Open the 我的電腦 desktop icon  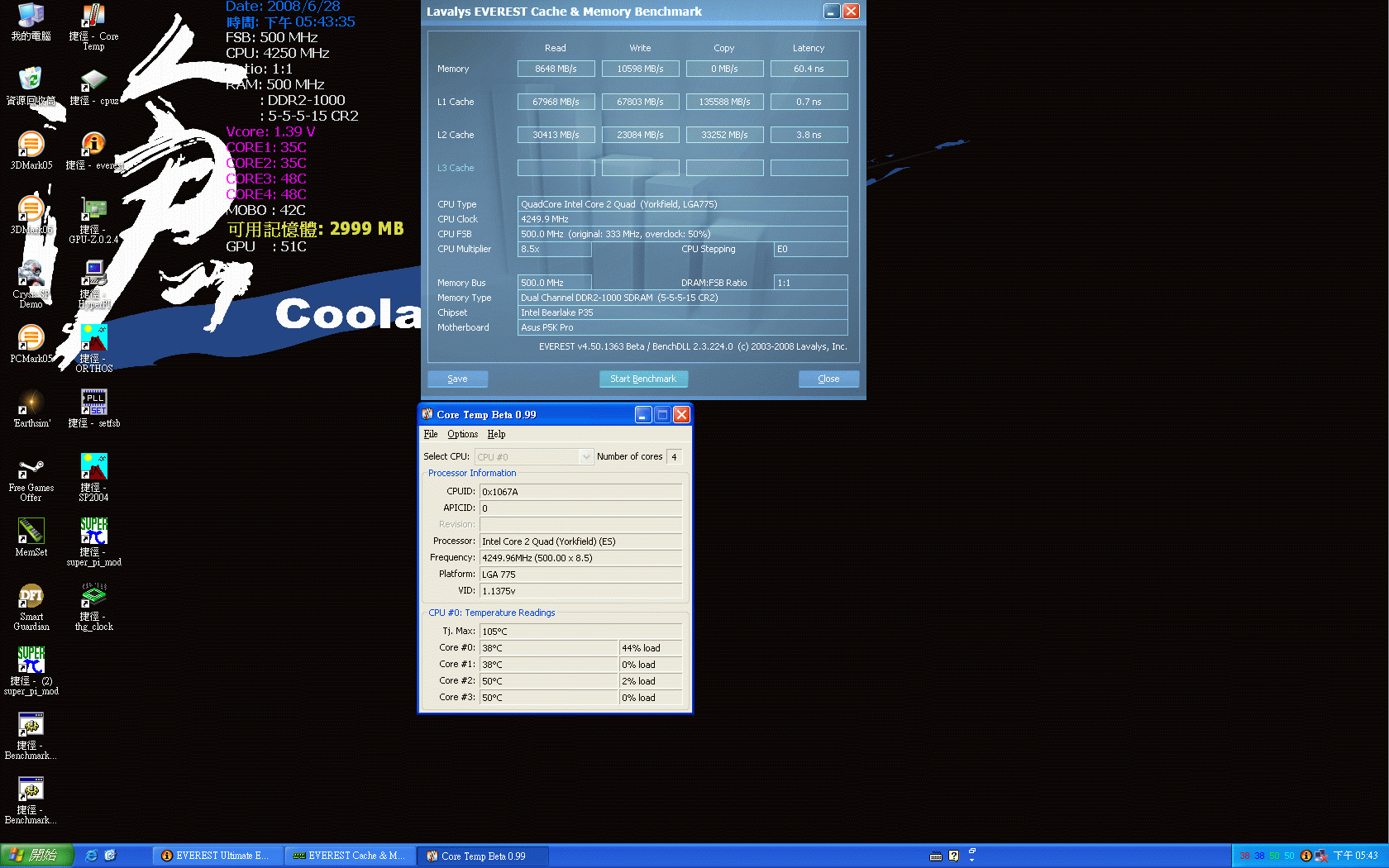tap(31, 22)
